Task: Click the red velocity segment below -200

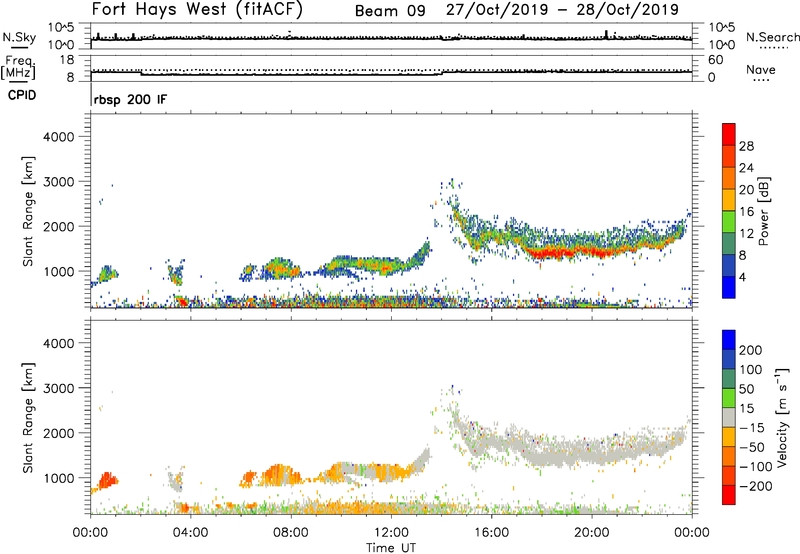Action: [729, 495]
